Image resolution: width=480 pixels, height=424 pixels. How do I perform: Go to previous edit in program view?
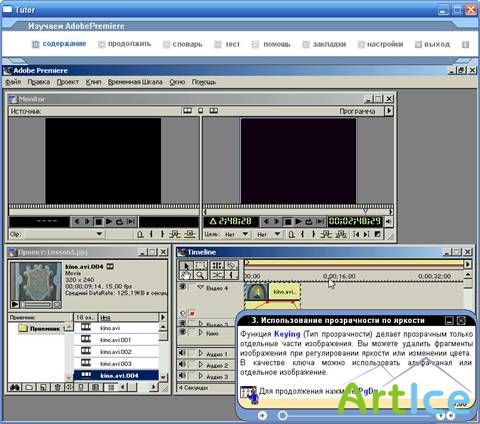click(356, 234)
